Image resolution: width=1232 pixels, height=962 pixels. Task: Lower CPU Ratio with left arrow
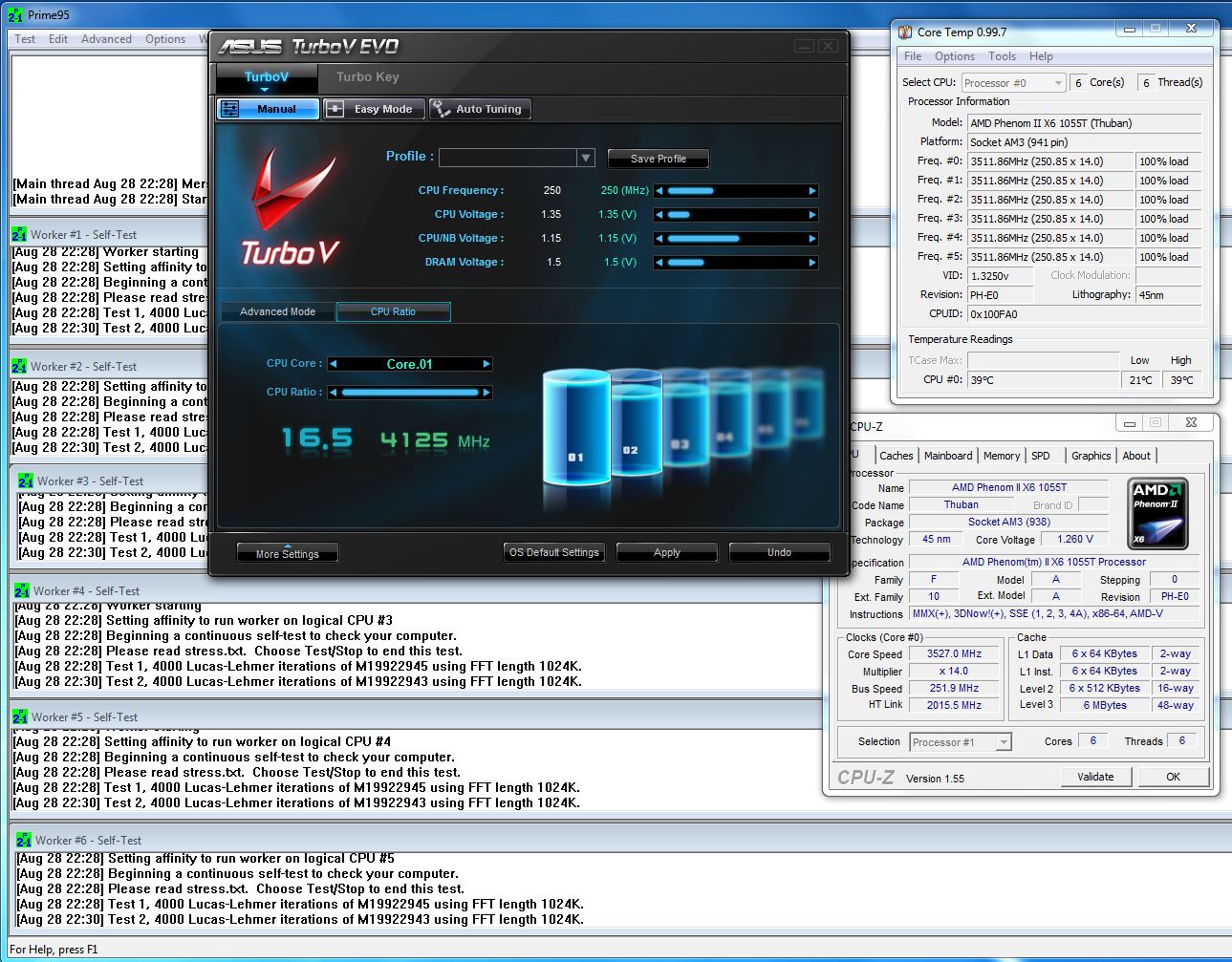pos(333,393)
